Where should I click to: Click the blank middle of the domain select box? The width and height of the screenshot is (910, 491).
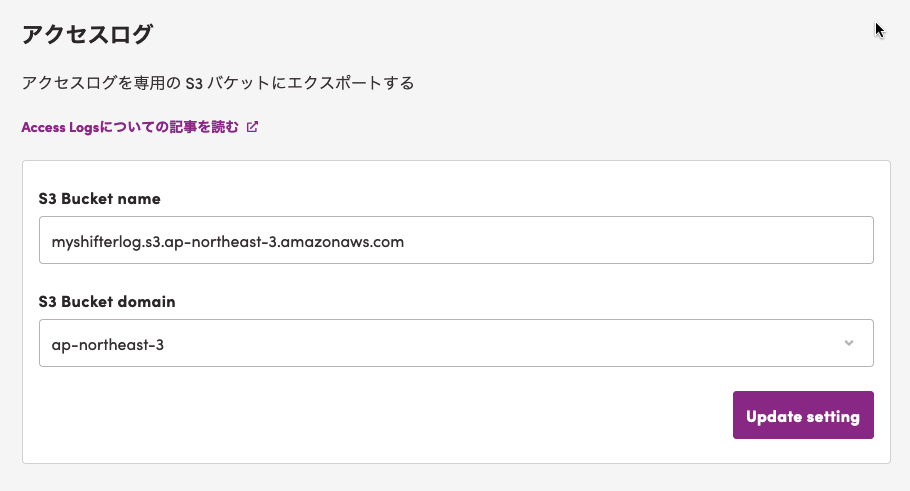tap(499, 343)
